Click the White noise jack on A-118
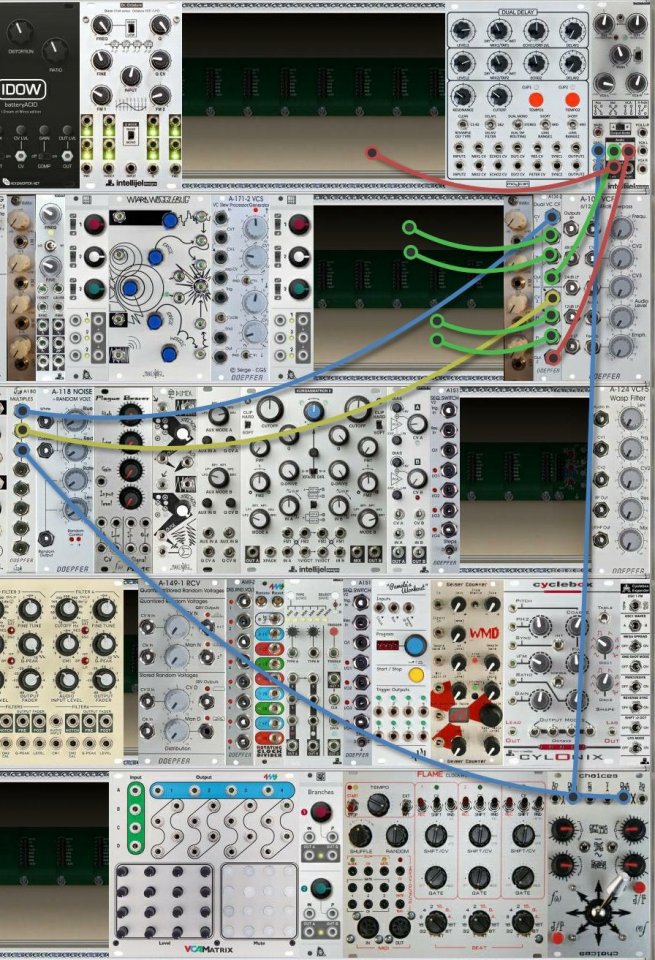 pyautogui.click(x=45, y=422)
